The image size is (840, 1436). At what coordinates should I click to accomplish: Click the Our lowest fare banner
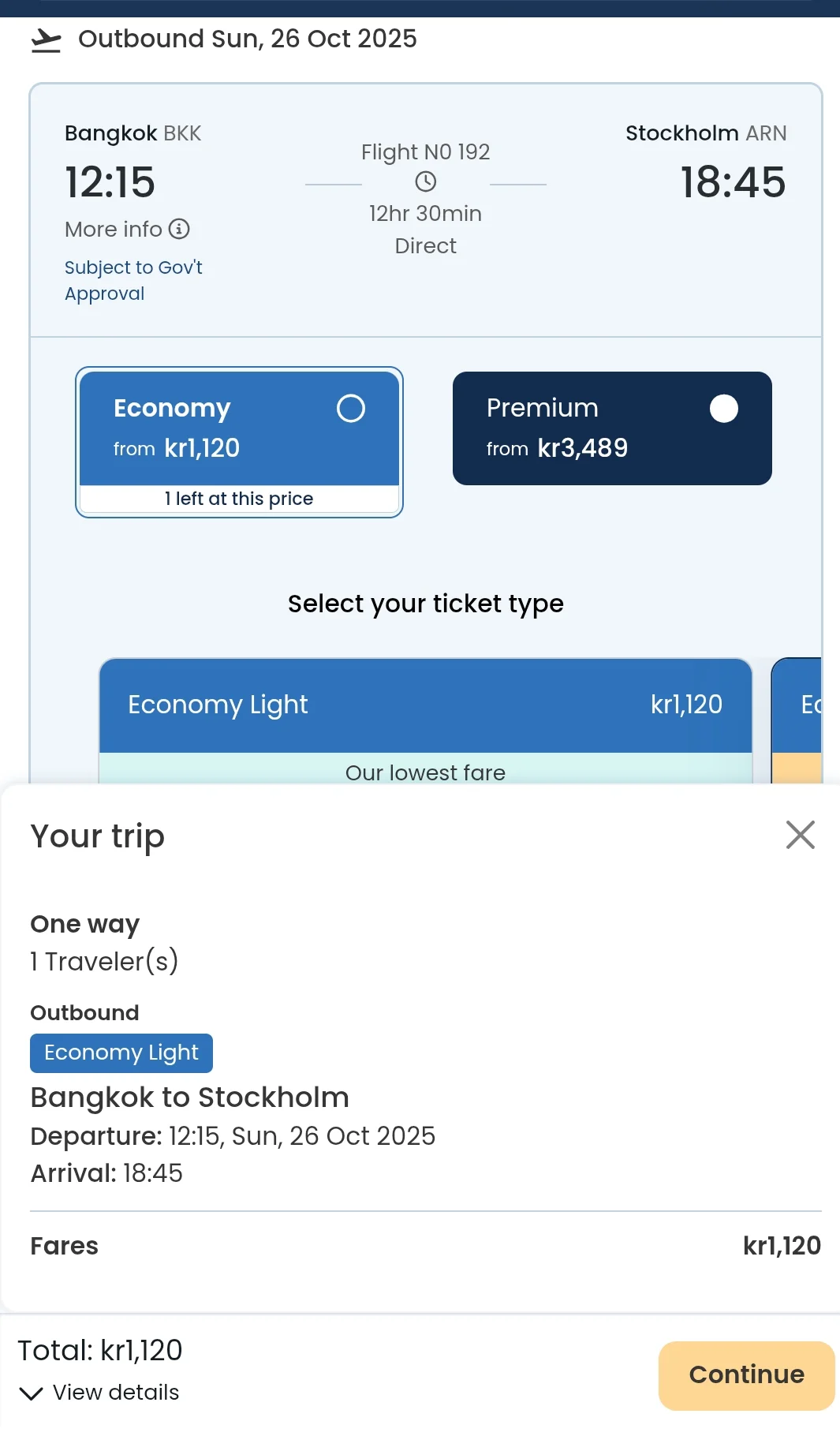click(x=425, y=772)
